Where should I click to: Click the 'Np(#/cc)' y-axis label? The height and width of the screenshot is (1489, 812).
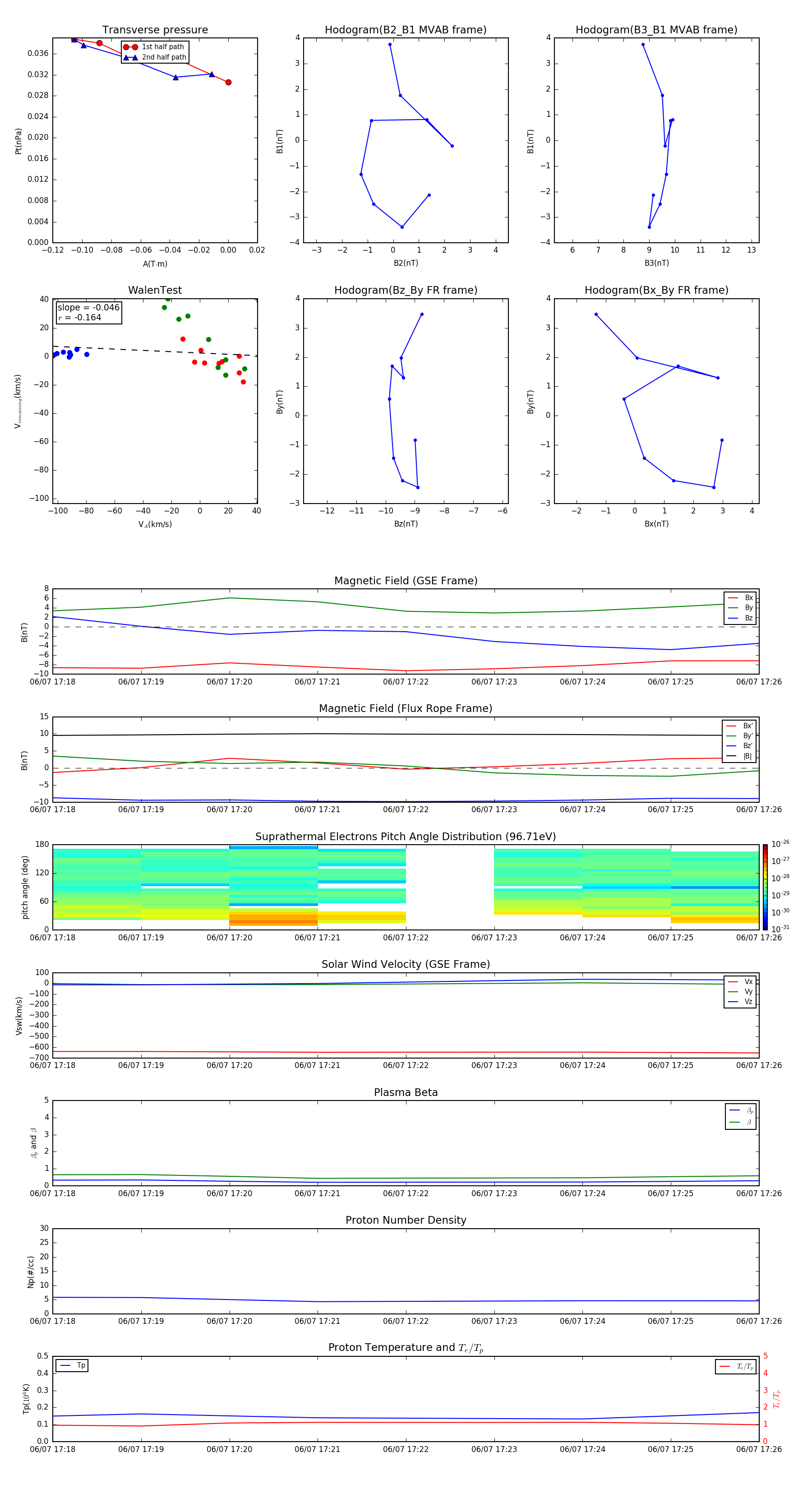(31, 1272)
